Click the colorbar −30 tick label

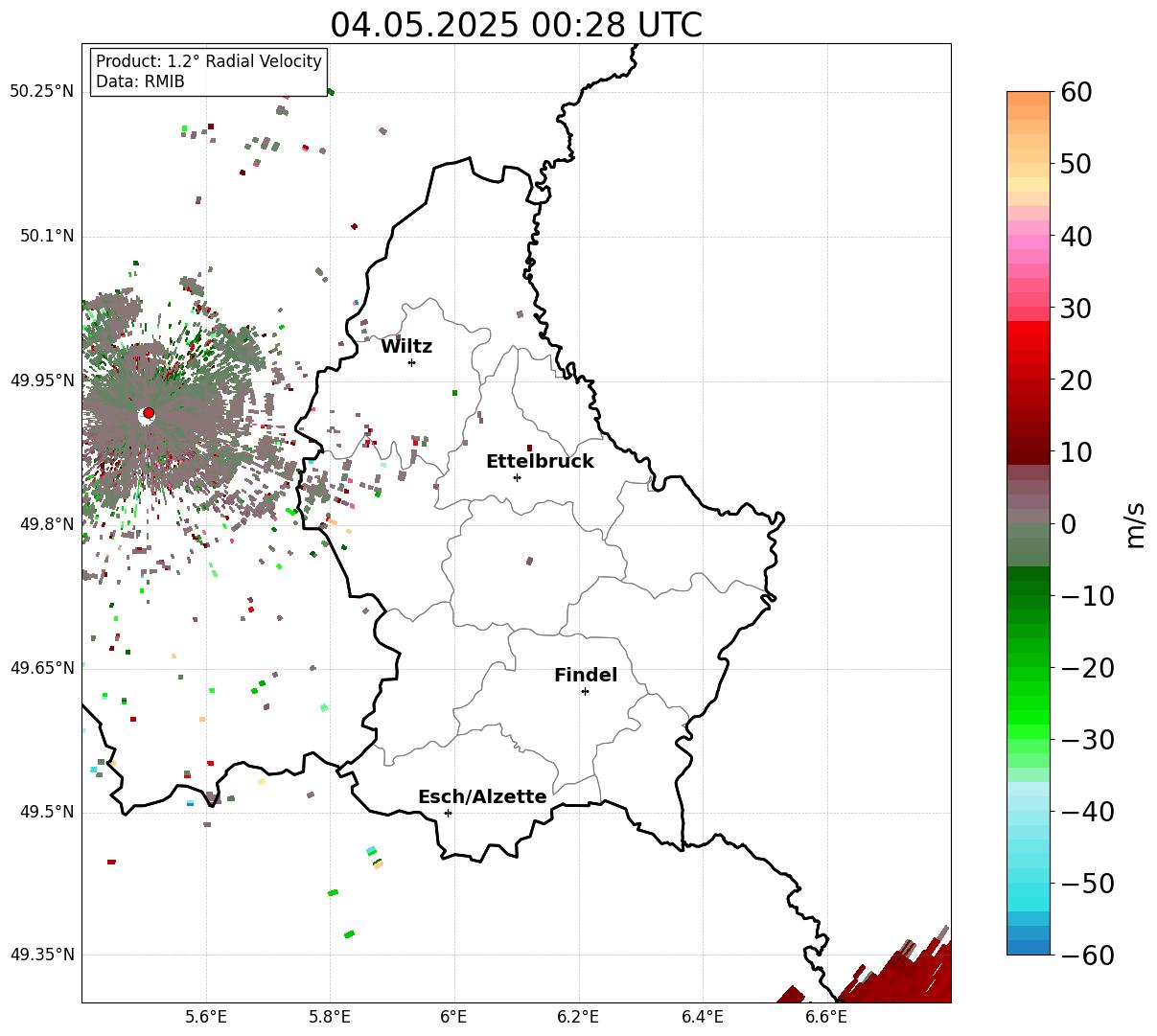coord(1087,740)
